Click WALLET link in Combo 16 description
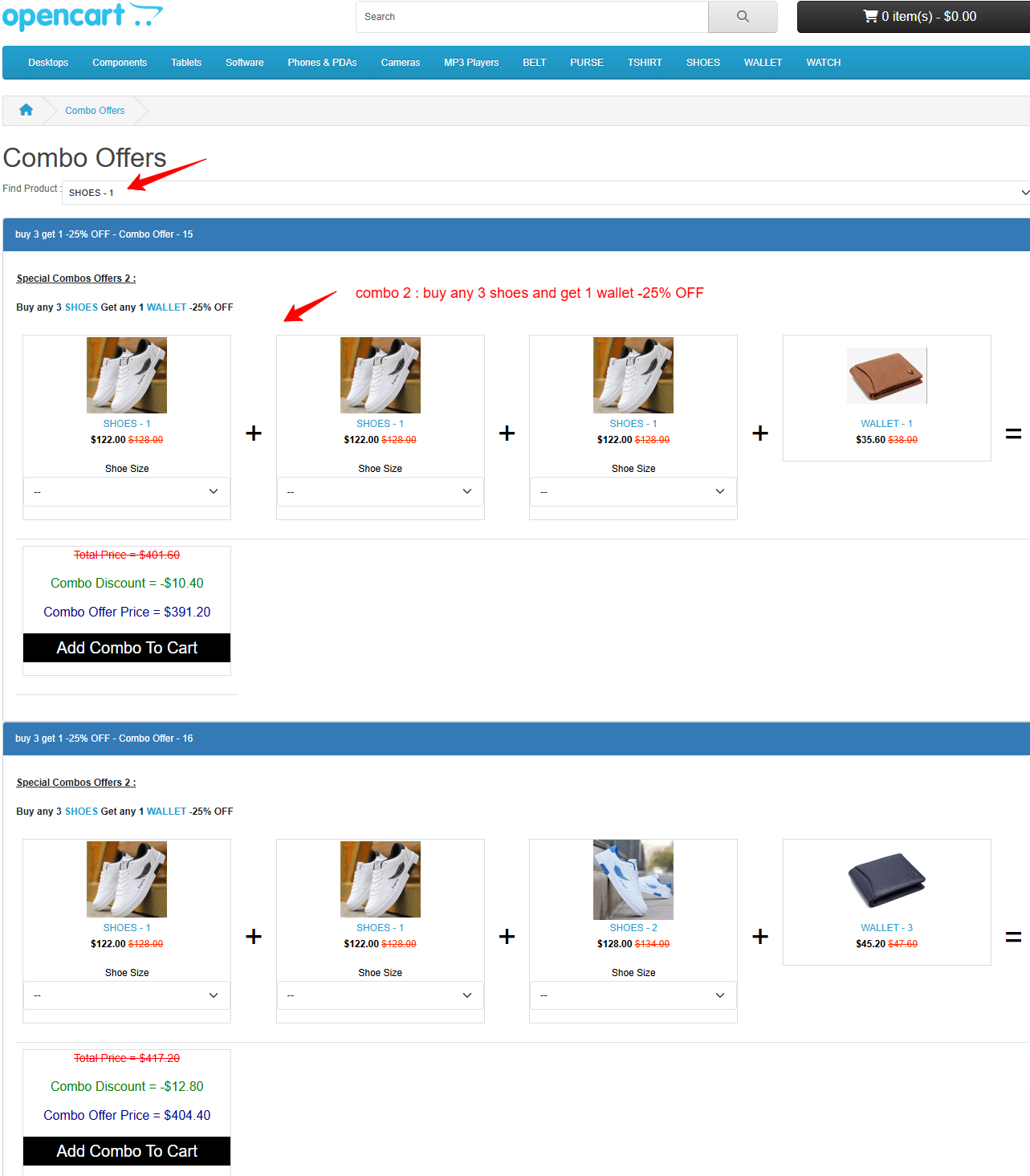Viewport: 1030px width, 1176px height. (x=166, y=812)
